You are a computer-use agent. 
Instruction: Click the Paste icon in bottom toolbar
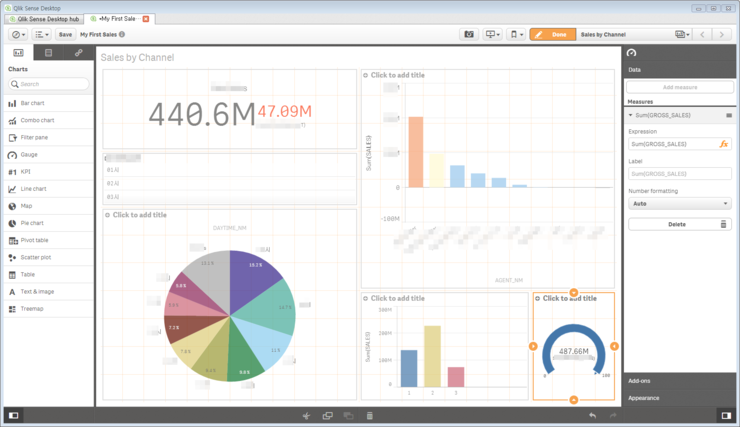348,416
